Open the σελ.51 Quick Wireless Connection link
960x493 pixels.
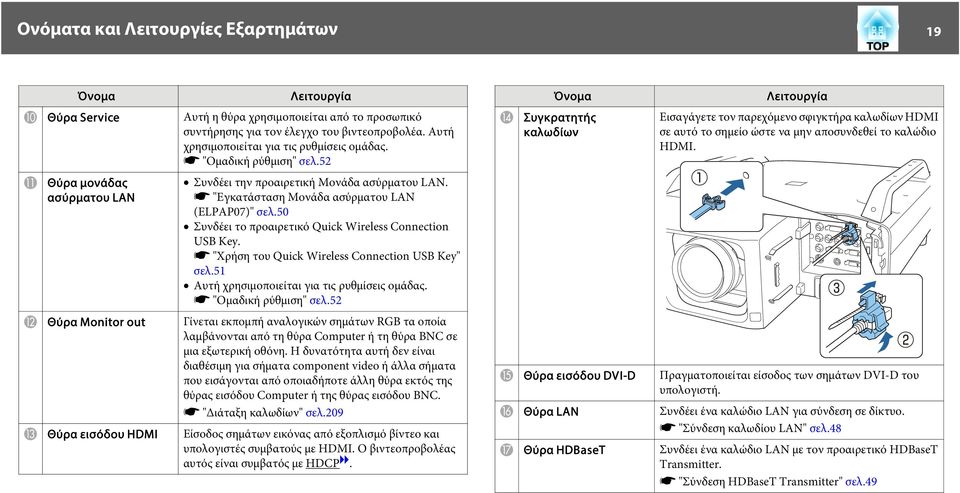(x=209, y=271)
